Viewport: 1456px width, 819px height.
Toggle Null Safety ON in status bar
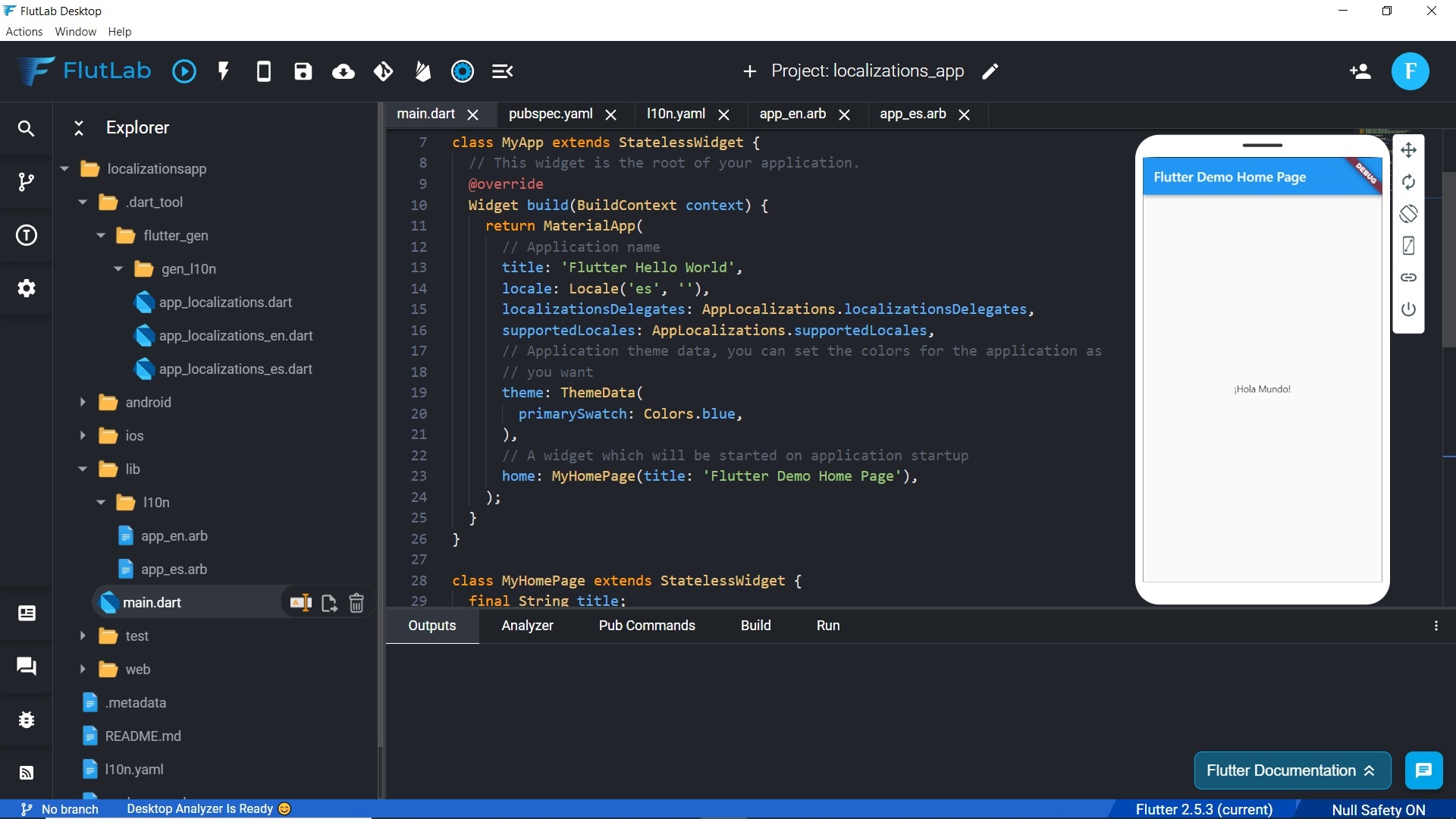point(1378,809)
